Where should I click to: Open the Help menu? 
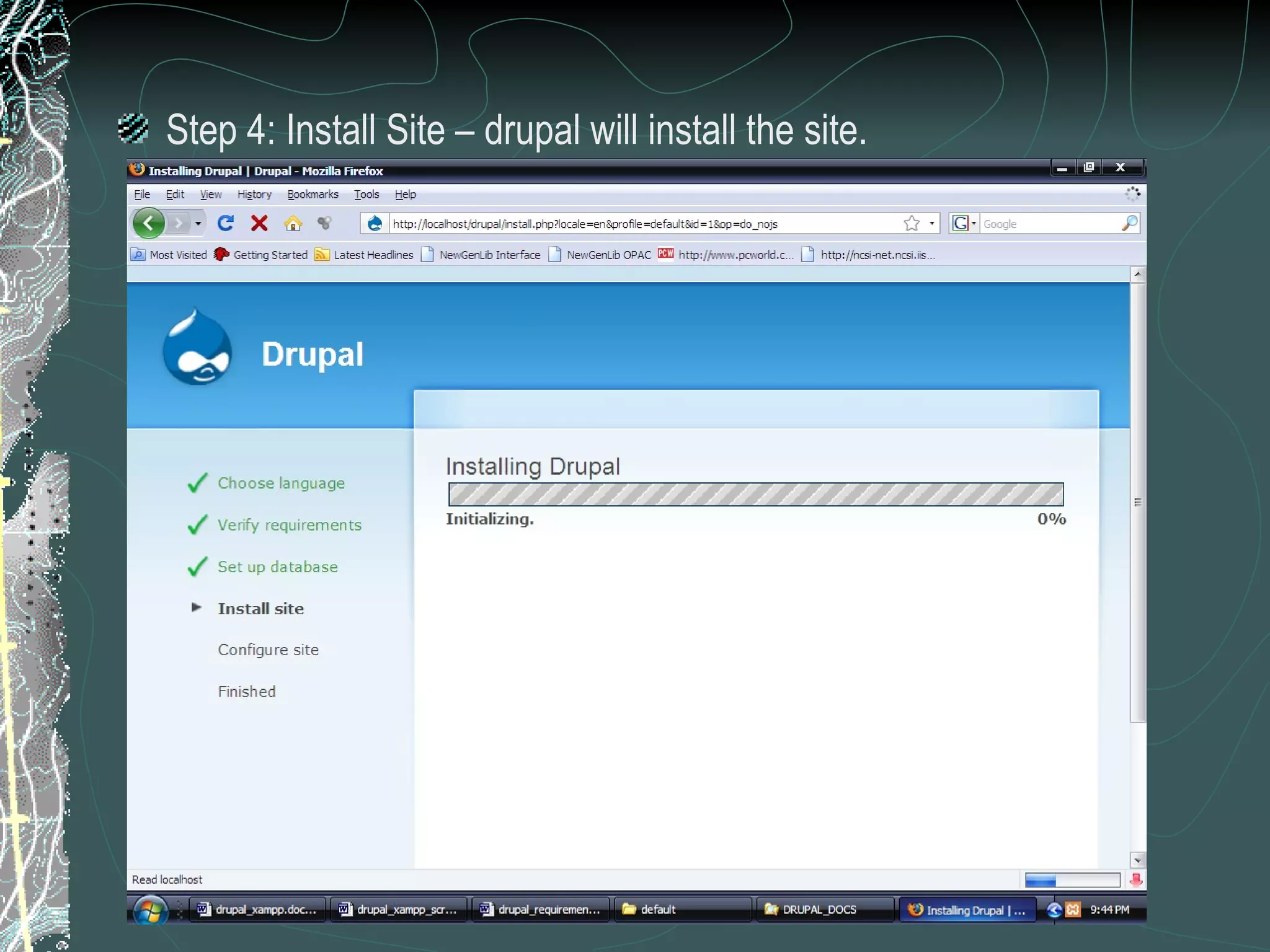[x=406, y=195]
